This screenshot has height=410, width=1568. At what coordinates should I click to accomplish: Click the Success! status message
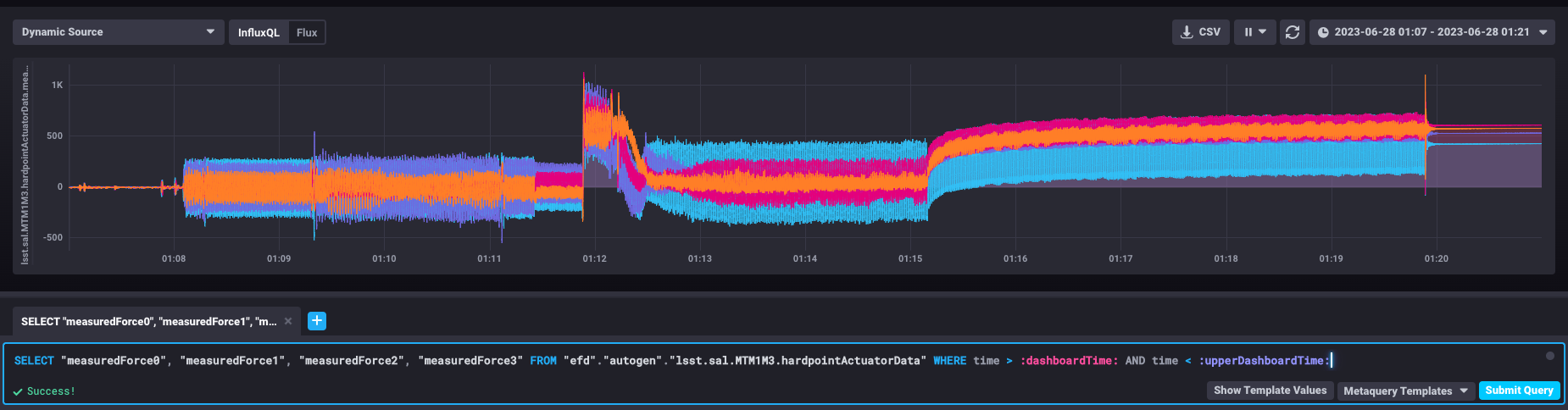coord(51,391)
